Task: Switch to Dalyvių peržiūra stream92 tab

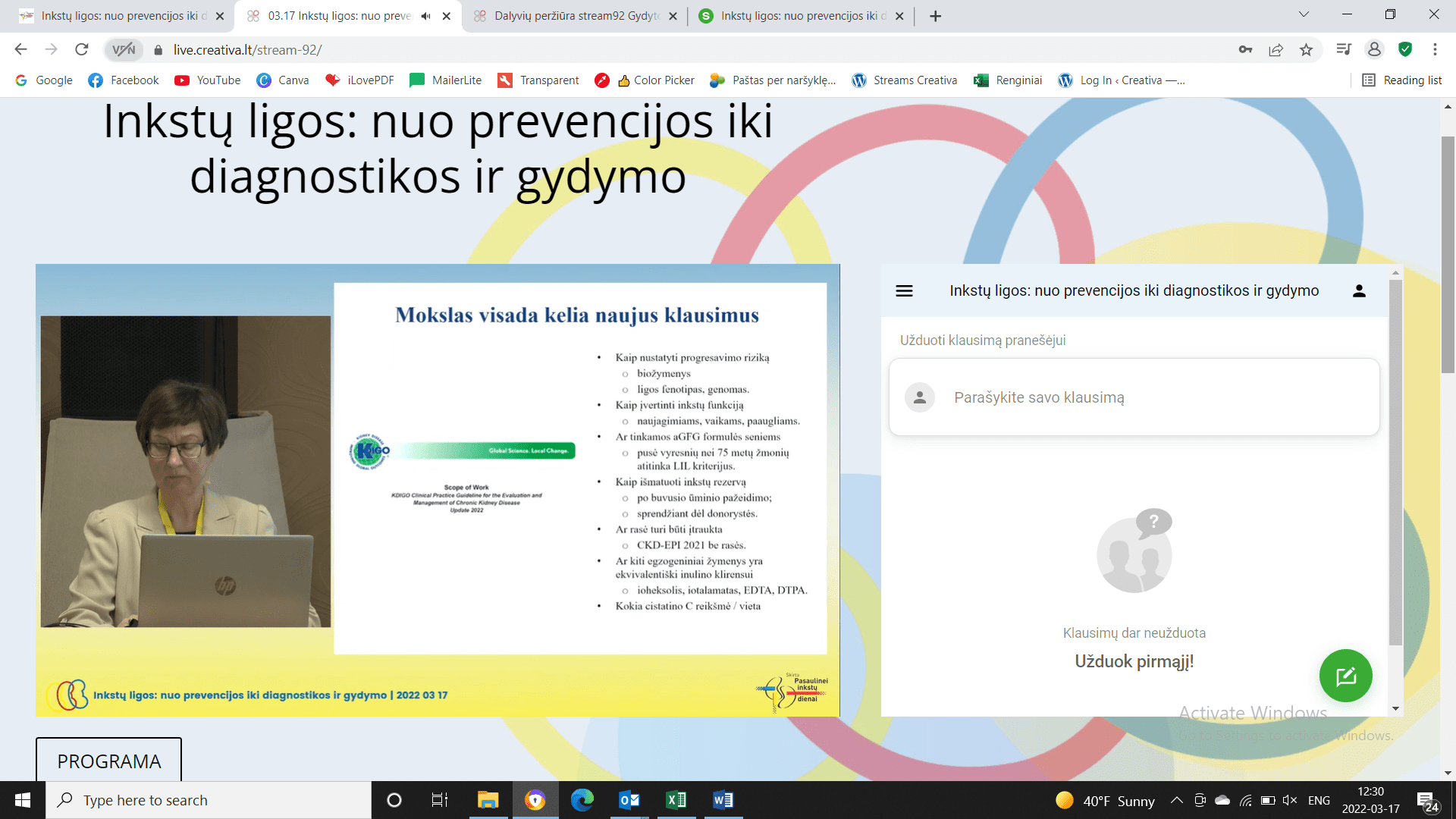Action: tap(576, 16)
